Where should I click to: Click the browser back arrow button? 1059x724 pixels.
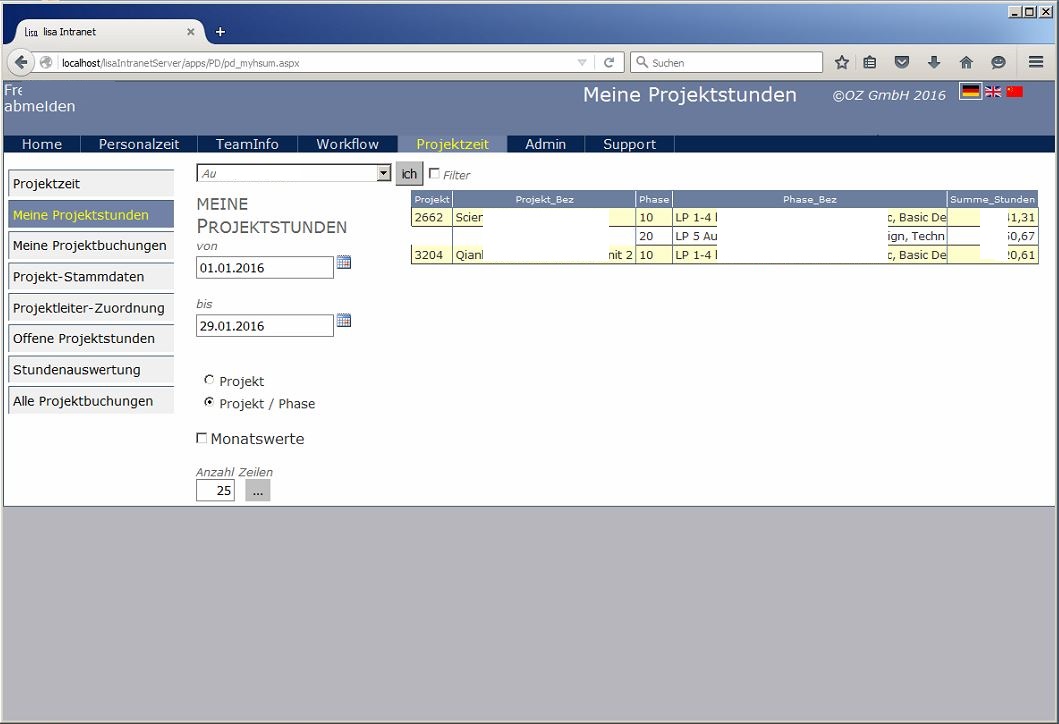(21, 63)
